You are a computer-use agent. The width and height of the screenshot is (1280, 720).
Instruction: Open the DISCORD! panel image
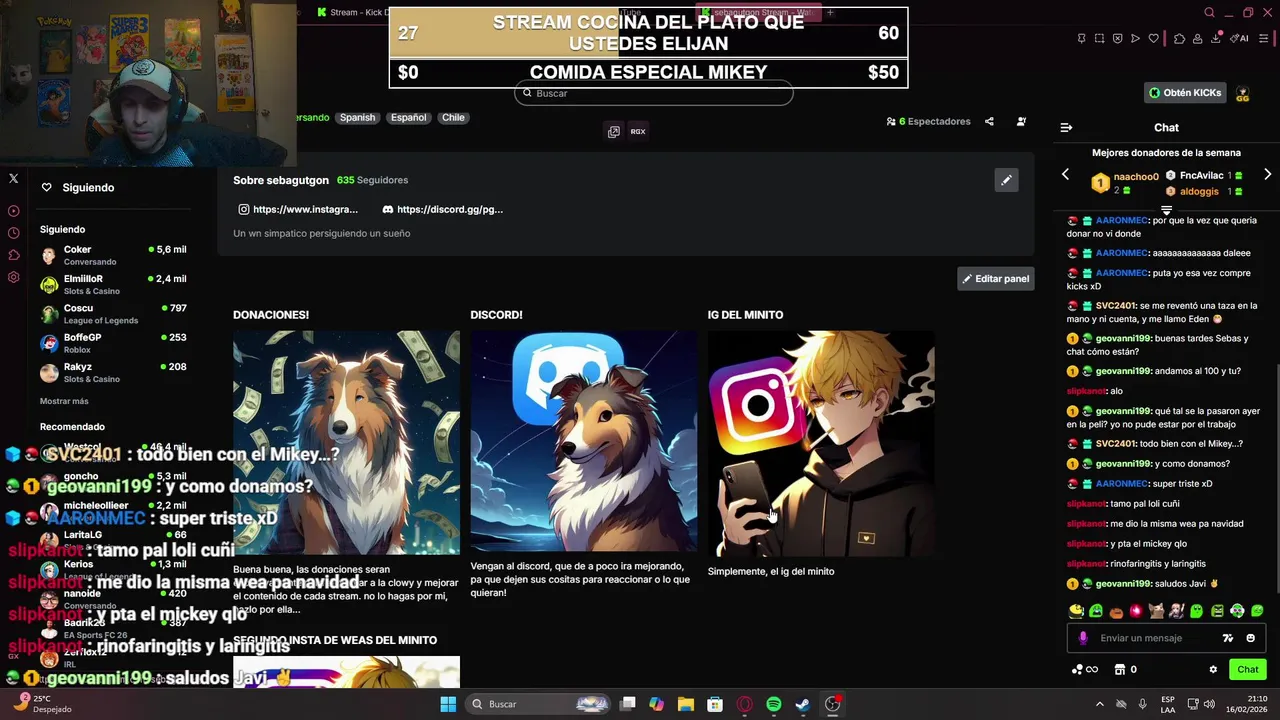(x=584, y=442)
